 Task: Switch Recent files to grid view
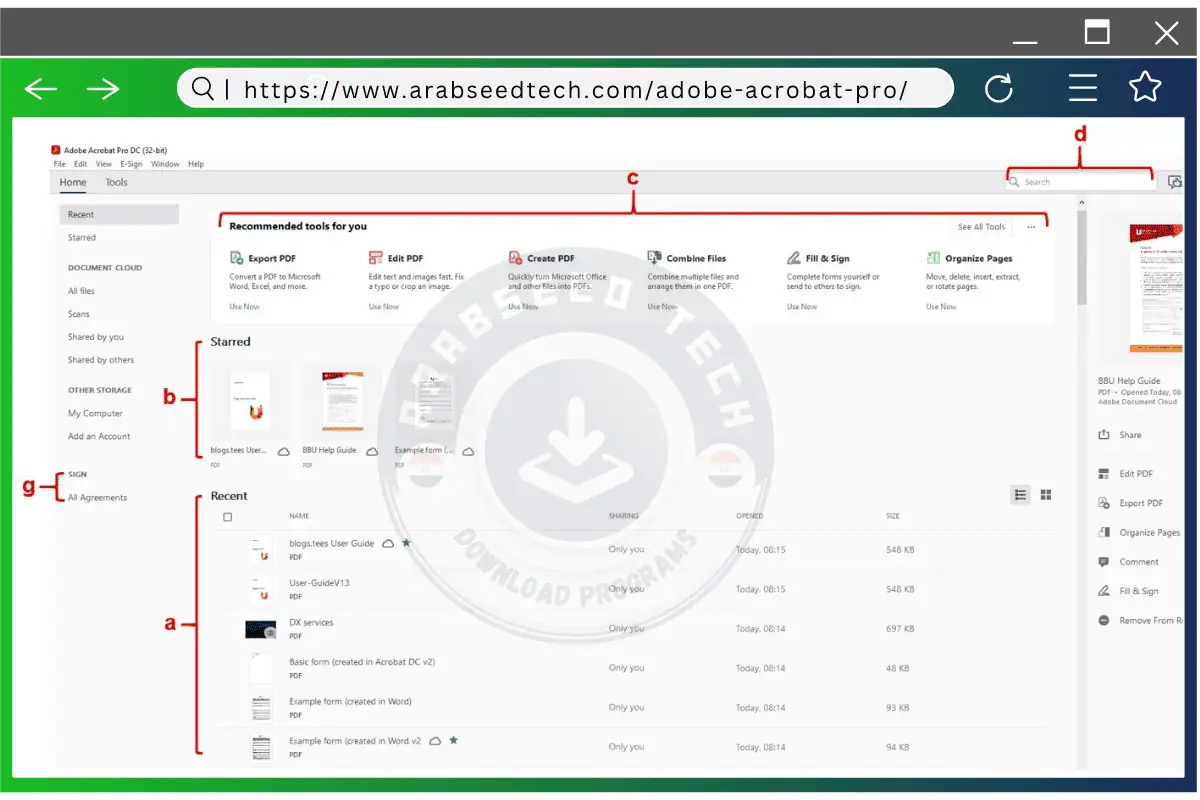pyautogui.click(x=1045, y=494)
